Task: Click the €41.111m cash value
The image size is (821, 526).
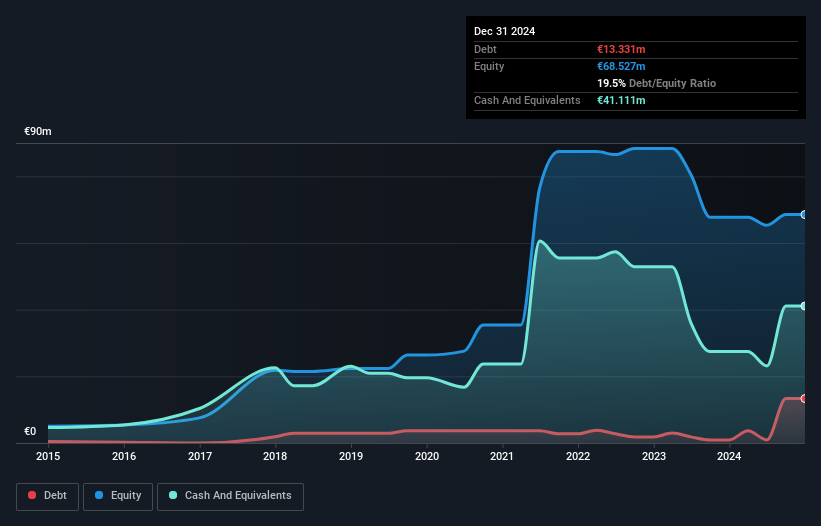Action: point(621,100)
